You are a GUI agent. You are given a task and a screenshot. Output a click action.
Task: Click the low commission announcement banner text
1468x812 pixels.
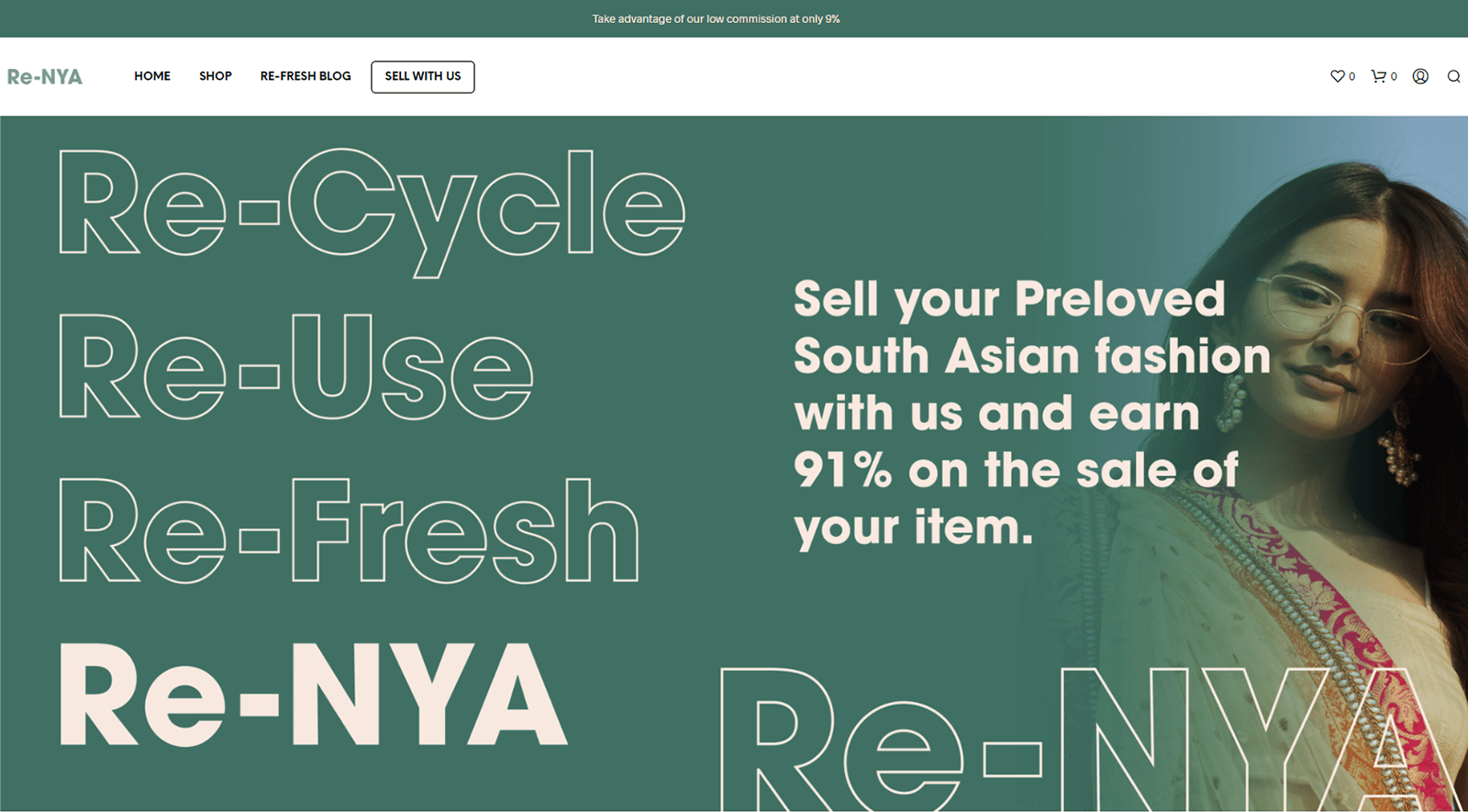coord(716,18)
